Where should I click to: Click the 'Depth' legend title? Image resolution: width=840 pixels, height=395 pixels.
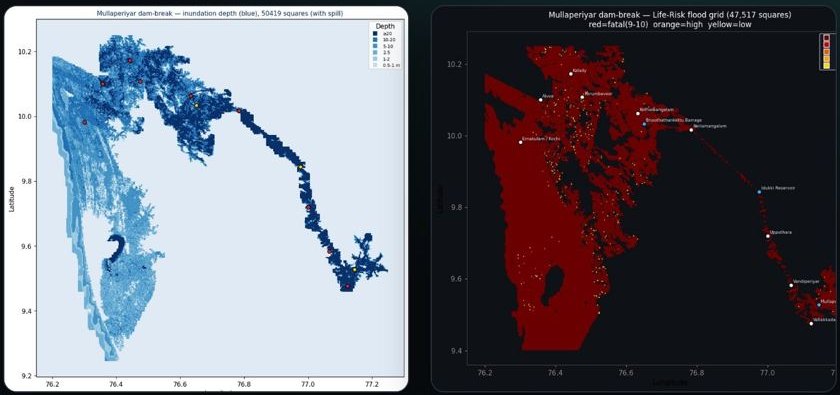point(385,26)
